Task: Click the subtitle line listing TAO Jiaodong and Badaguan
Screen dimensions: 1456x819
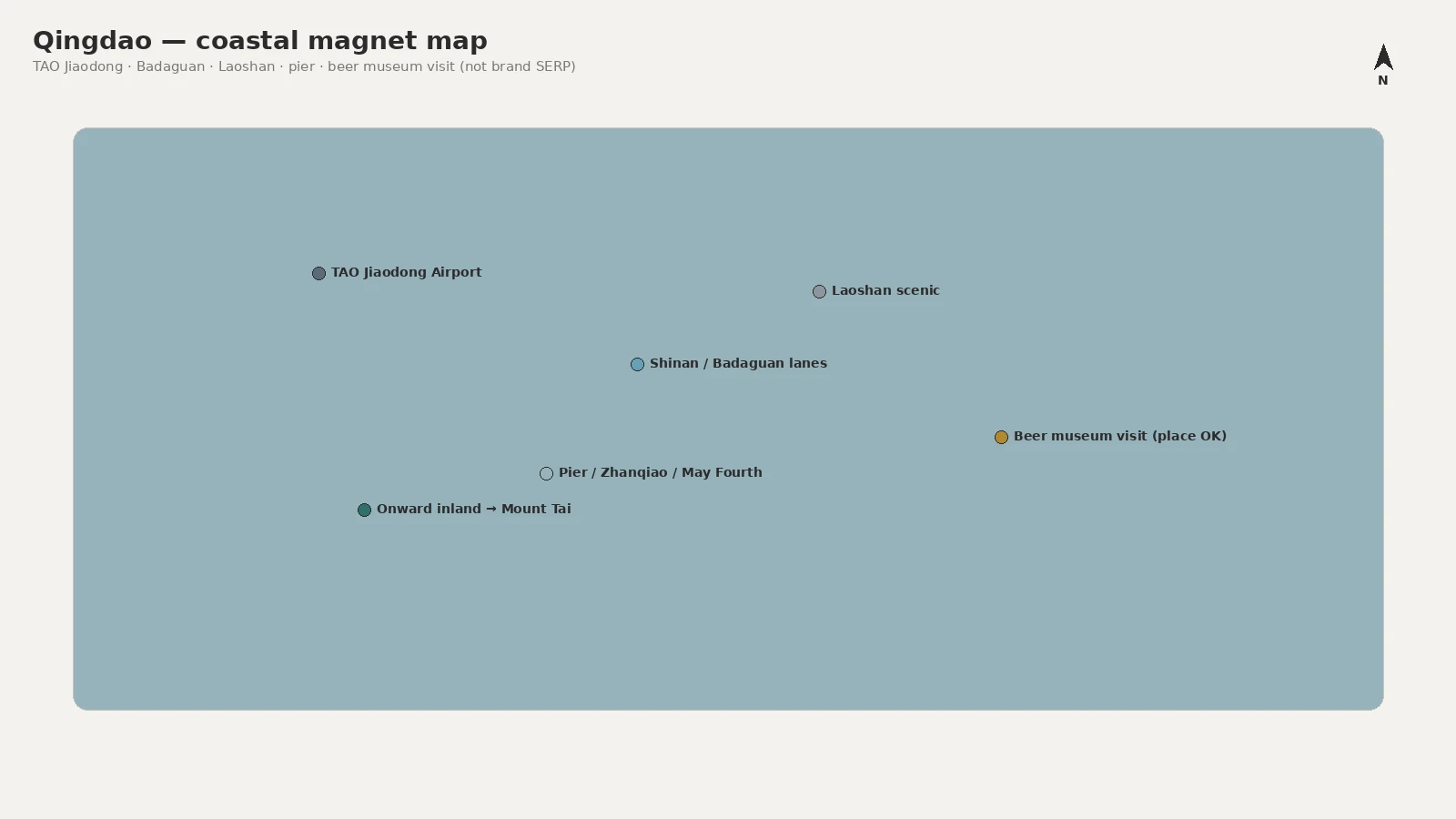Action: (x=304, y=66)
